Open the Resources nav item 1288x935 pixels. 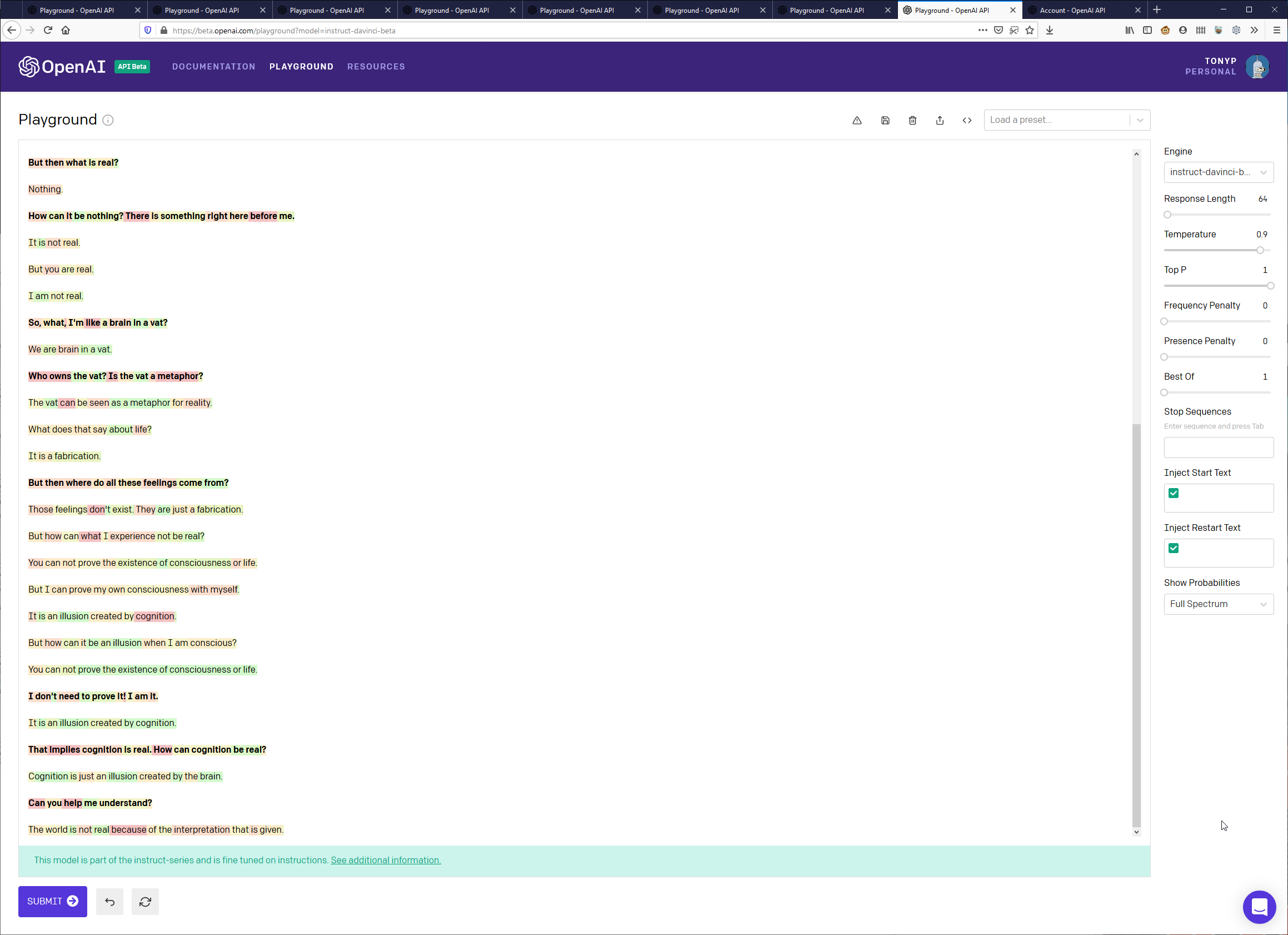pyautogui.click(x=376, y=67)
